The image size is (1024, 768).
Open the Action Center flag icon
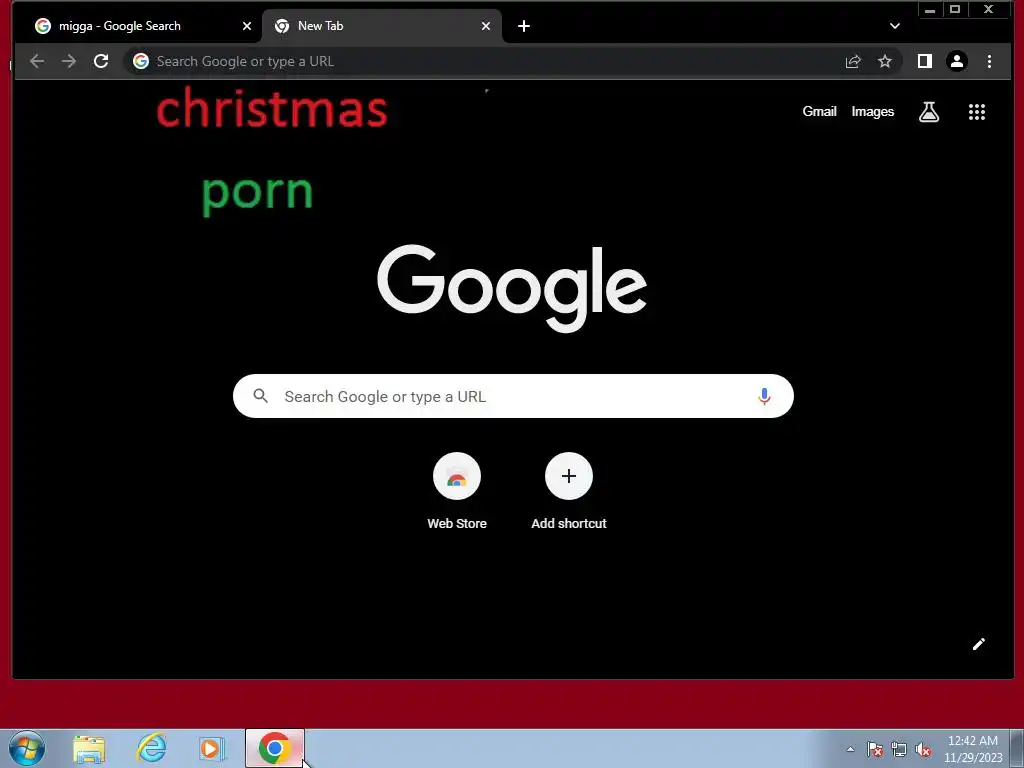coord(875,750)
